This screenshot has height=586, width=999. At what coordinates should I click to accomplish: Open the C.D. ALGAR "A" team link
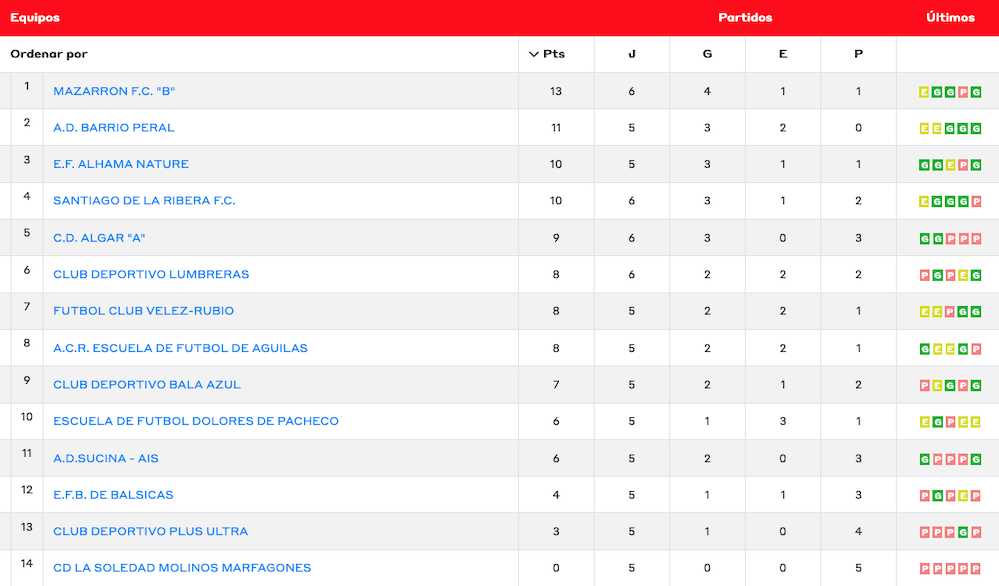(x=100, y=238)
